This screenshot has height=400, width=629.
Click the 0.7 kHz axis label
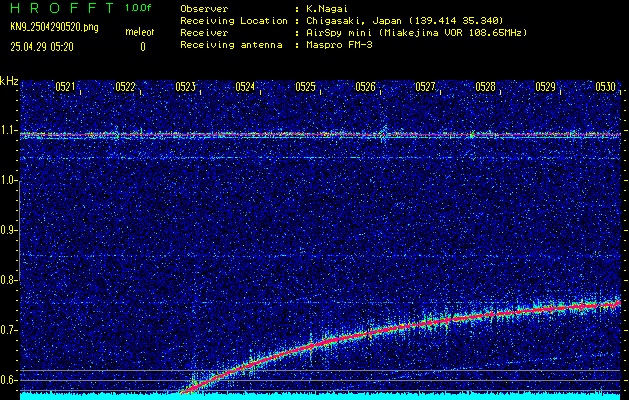(x=8, y=330)
